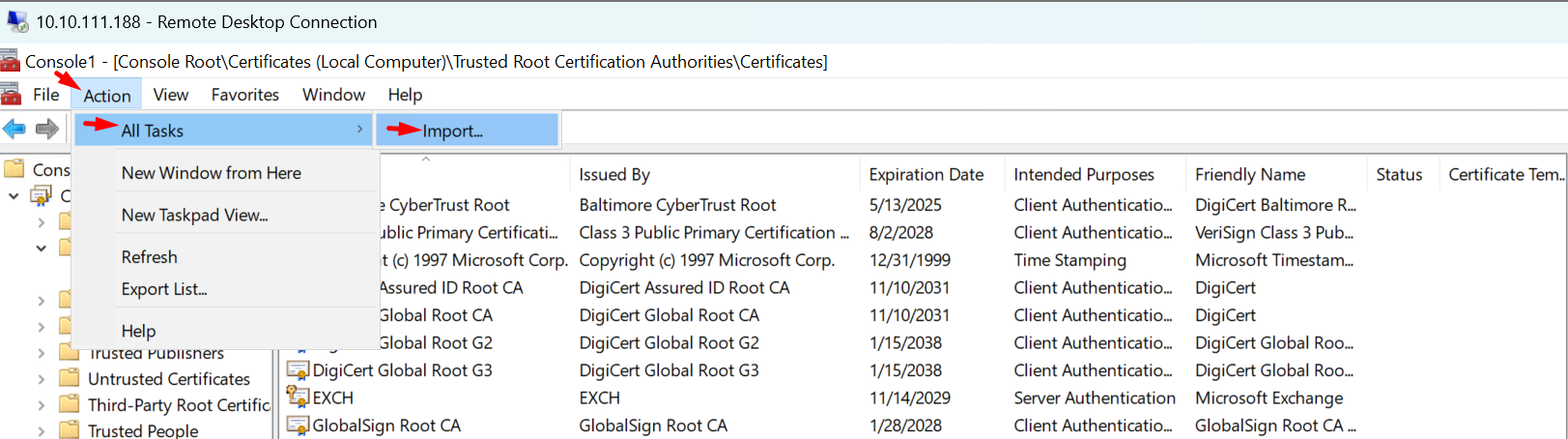Choose Export List from Action menu

pyautogui.click(x=164, y=289)
